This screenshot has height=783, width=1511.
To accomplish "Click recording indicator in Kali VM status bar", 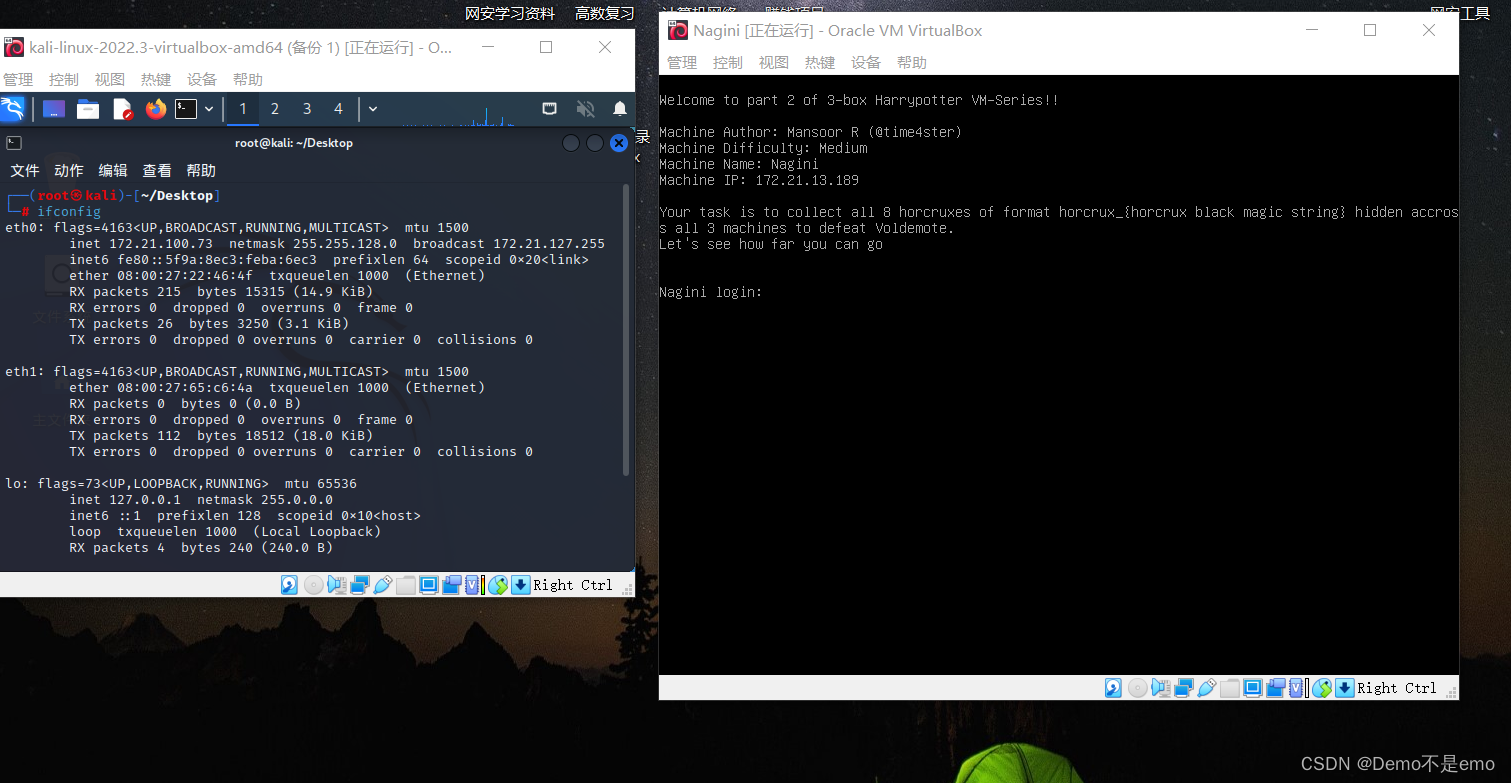I will click(452, 585).
